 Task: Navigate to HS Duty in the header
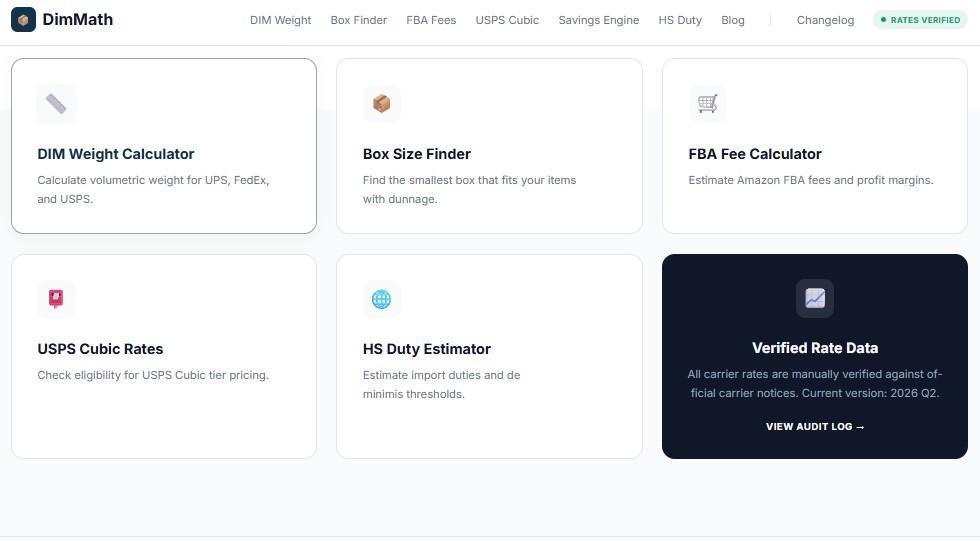pos(680,20)
